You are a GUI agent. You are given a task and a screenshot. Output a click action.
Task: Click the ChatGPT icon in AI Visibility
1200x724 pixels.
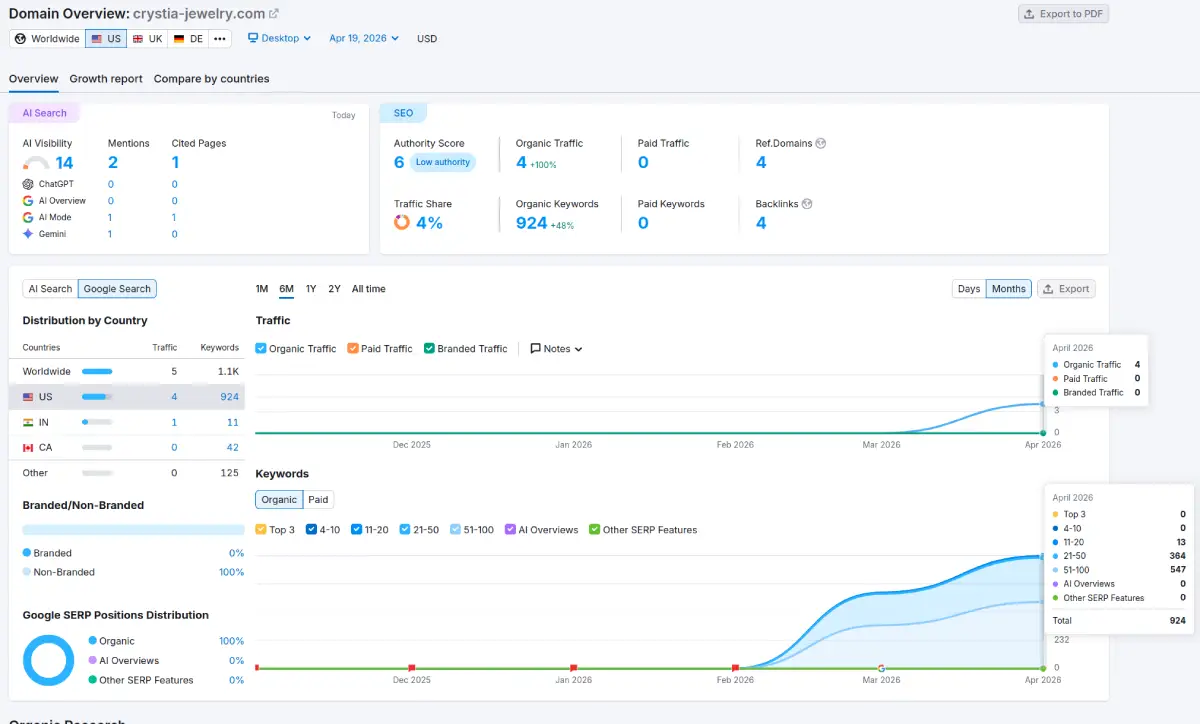[27, 184]
